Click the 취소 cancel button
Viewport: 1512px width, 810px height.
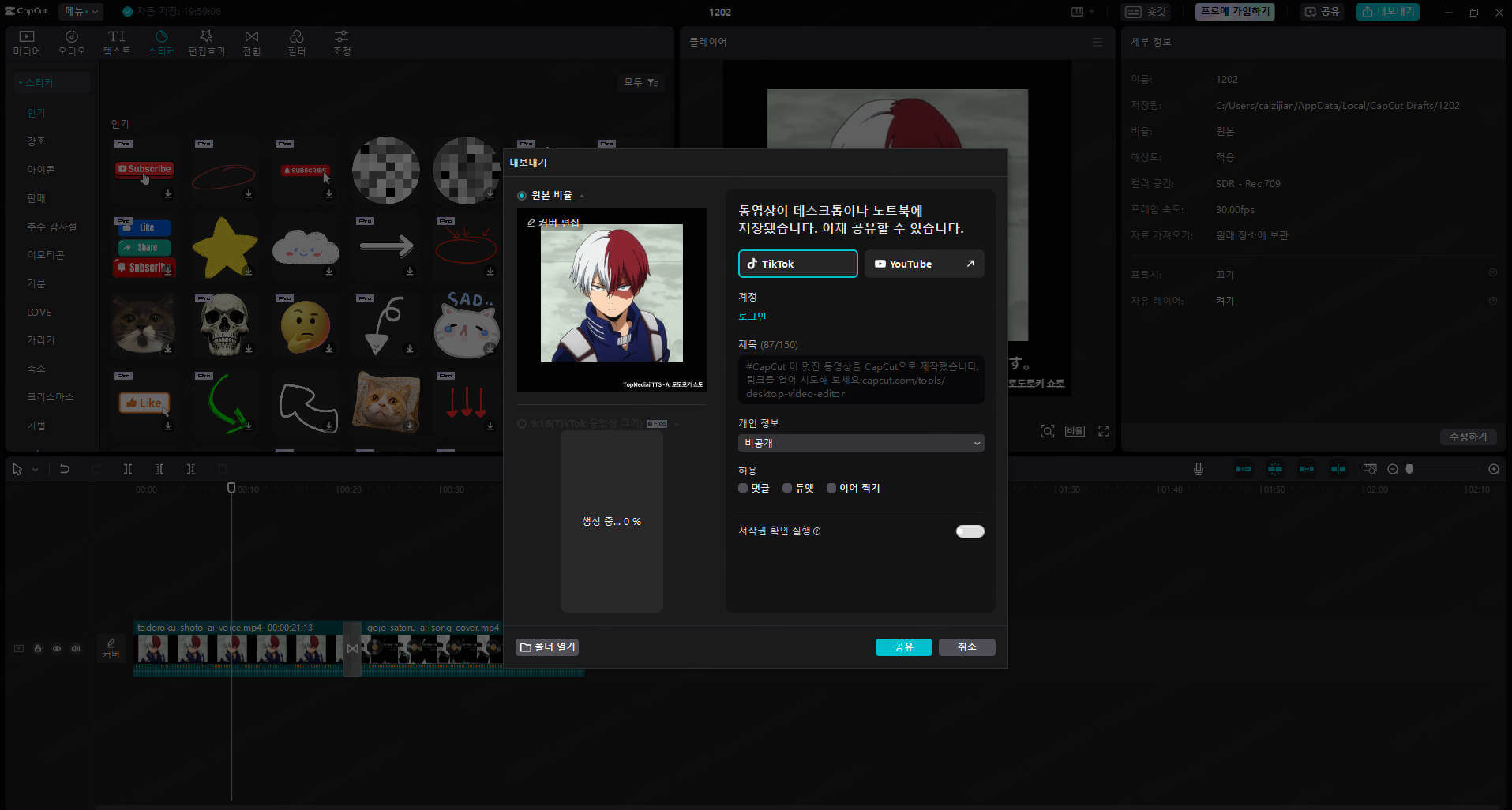click(966, 647)
